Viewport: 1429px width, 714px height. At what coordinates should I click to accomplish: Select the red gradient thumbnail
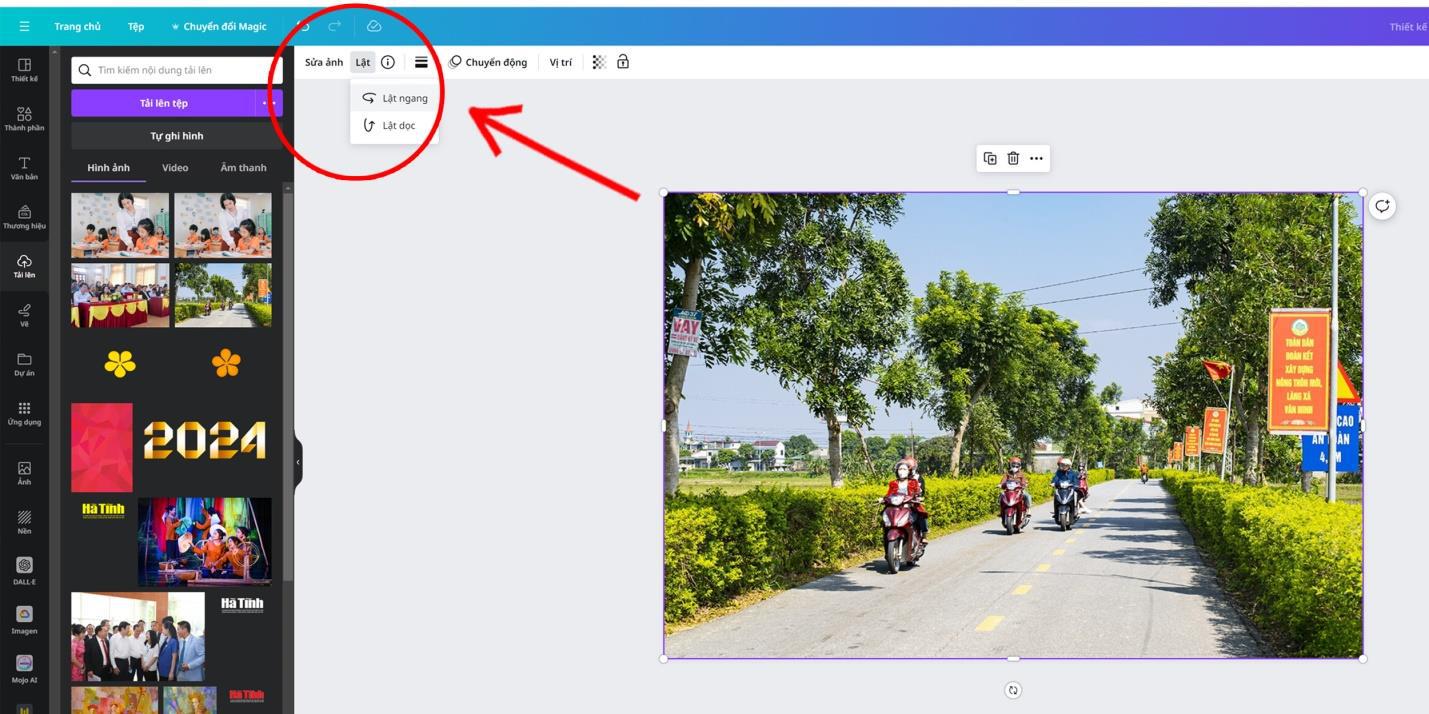pos(102,447)
